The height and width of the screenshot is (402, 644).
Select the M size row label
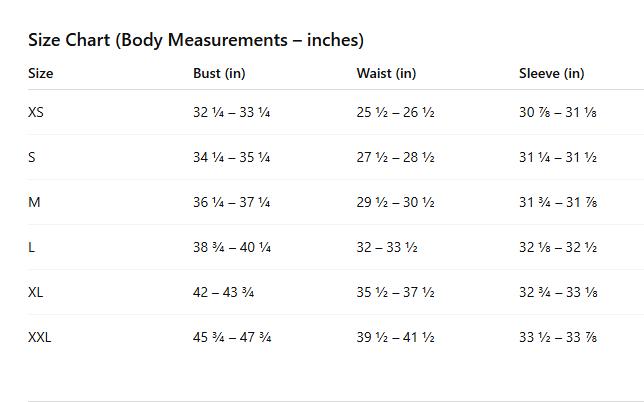click(x=34, y=202)
